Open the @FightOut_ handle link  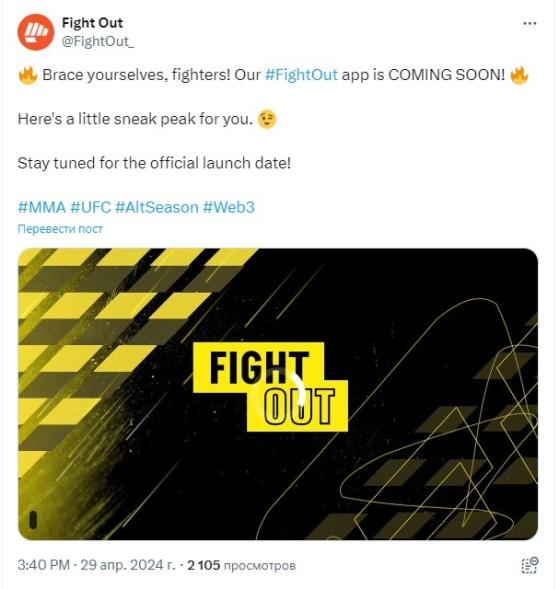pyautogui.click(x=98, y=41)
